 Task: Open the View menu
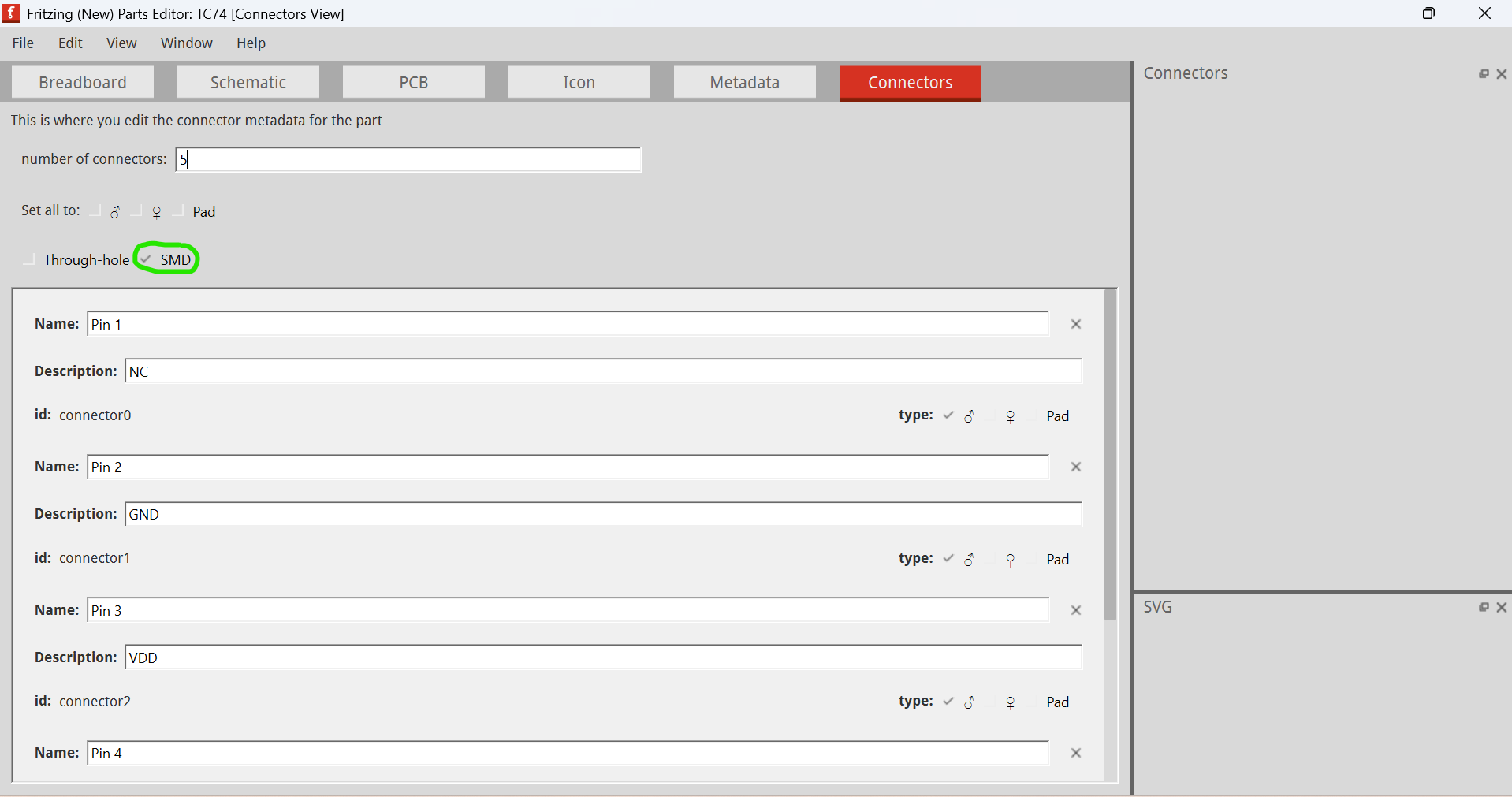121,43
